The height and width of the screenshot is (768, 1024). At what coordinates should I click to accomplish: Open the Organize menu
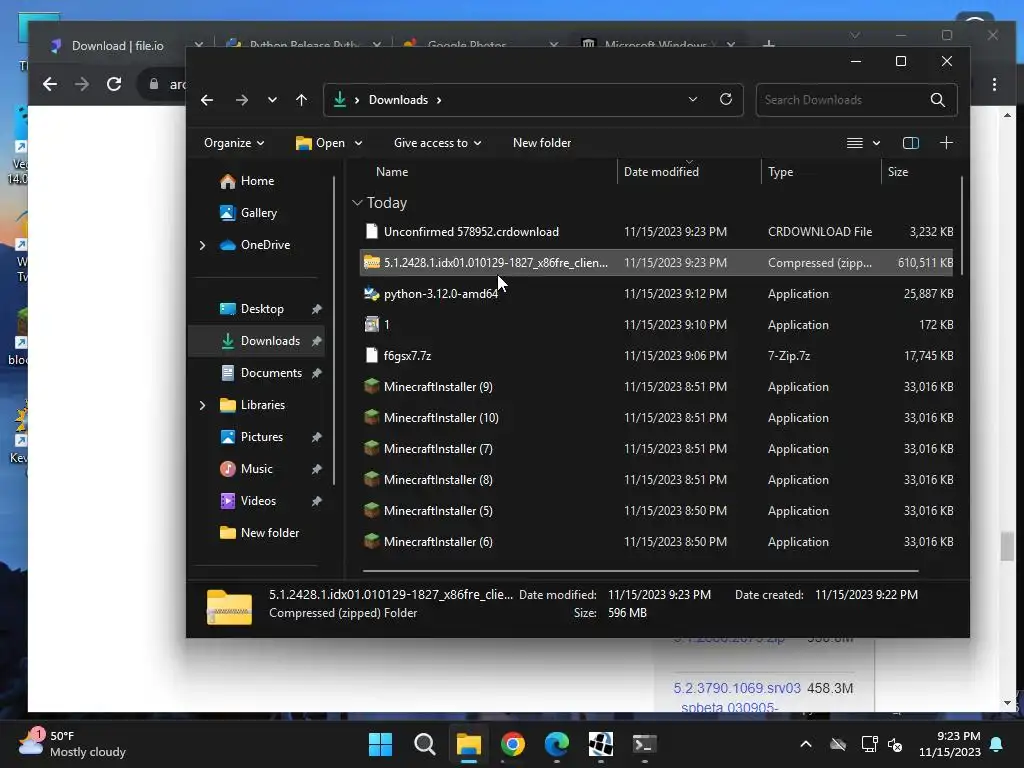234,143
